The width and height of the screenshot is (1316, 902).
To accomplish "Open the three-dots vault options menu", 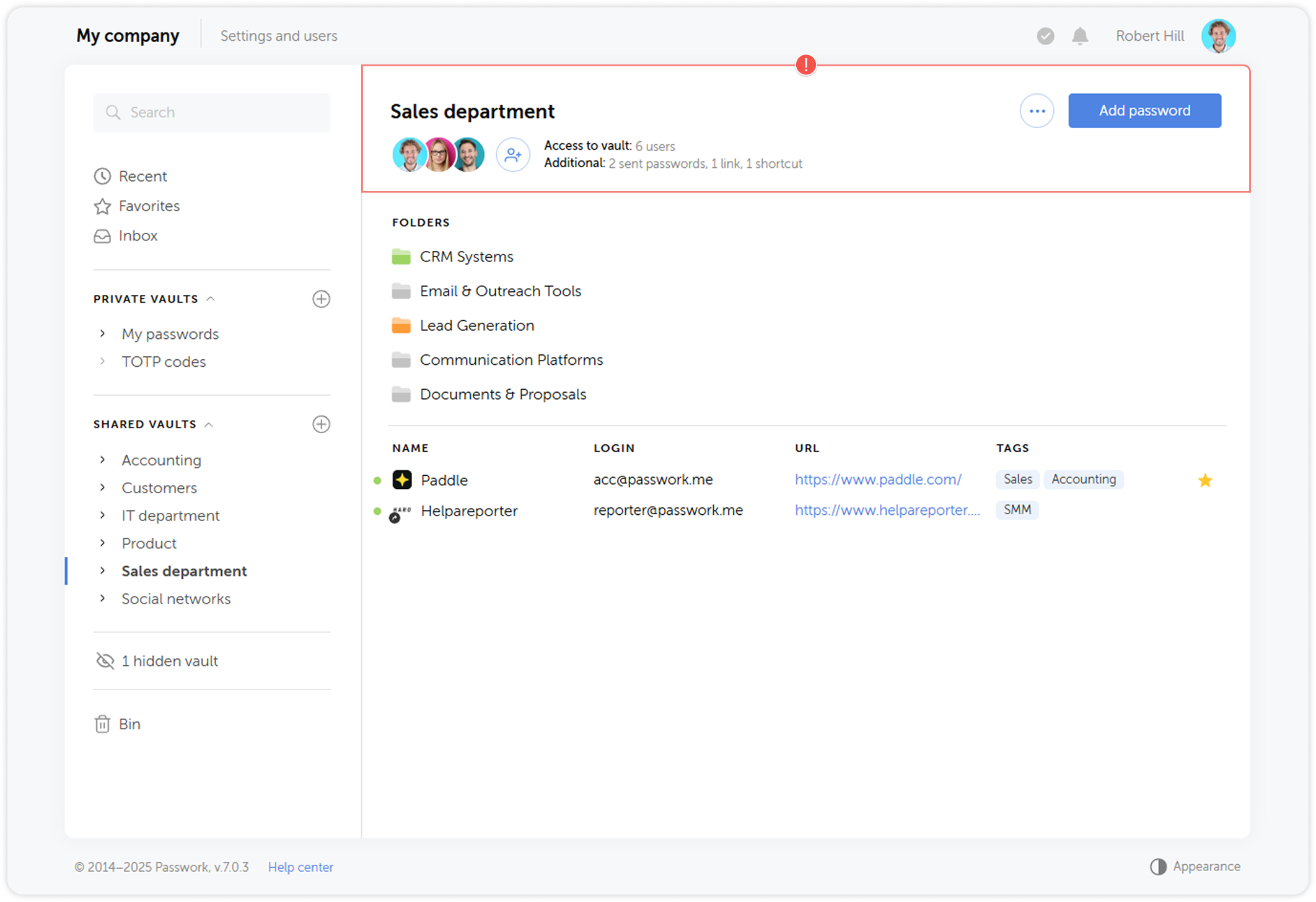I will 1037,111.
